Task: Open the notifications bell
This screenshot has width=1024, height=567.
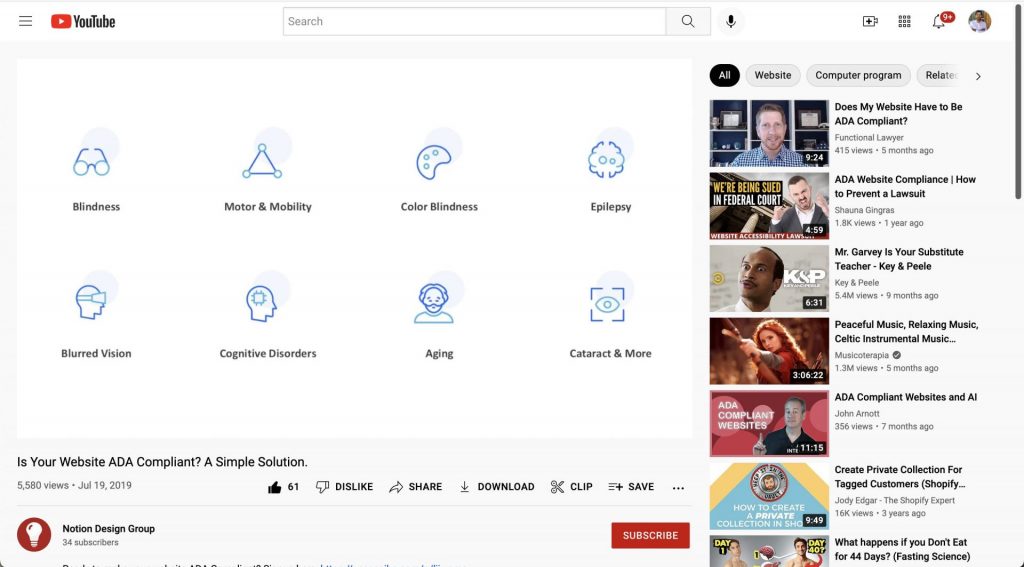Action: tap(938, 22)
